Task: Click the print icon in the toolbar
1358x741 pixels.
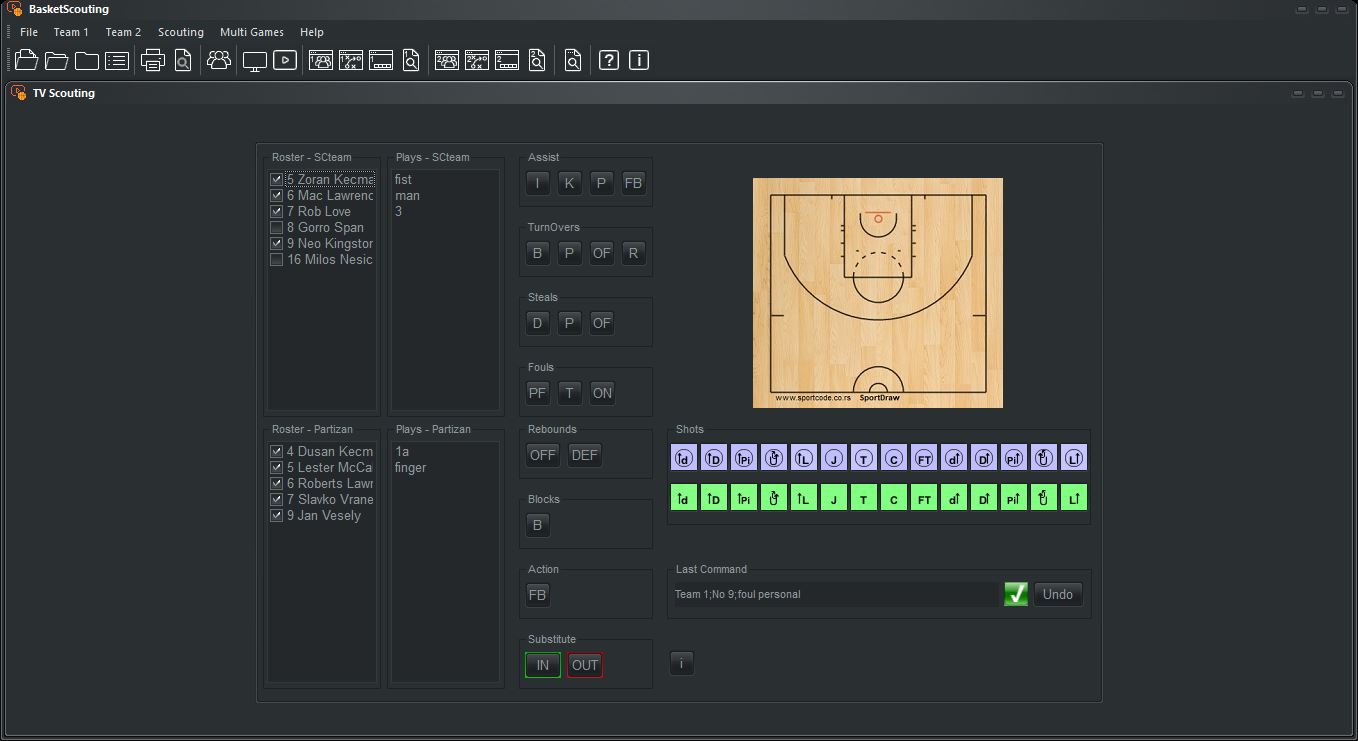Action: 153,60
